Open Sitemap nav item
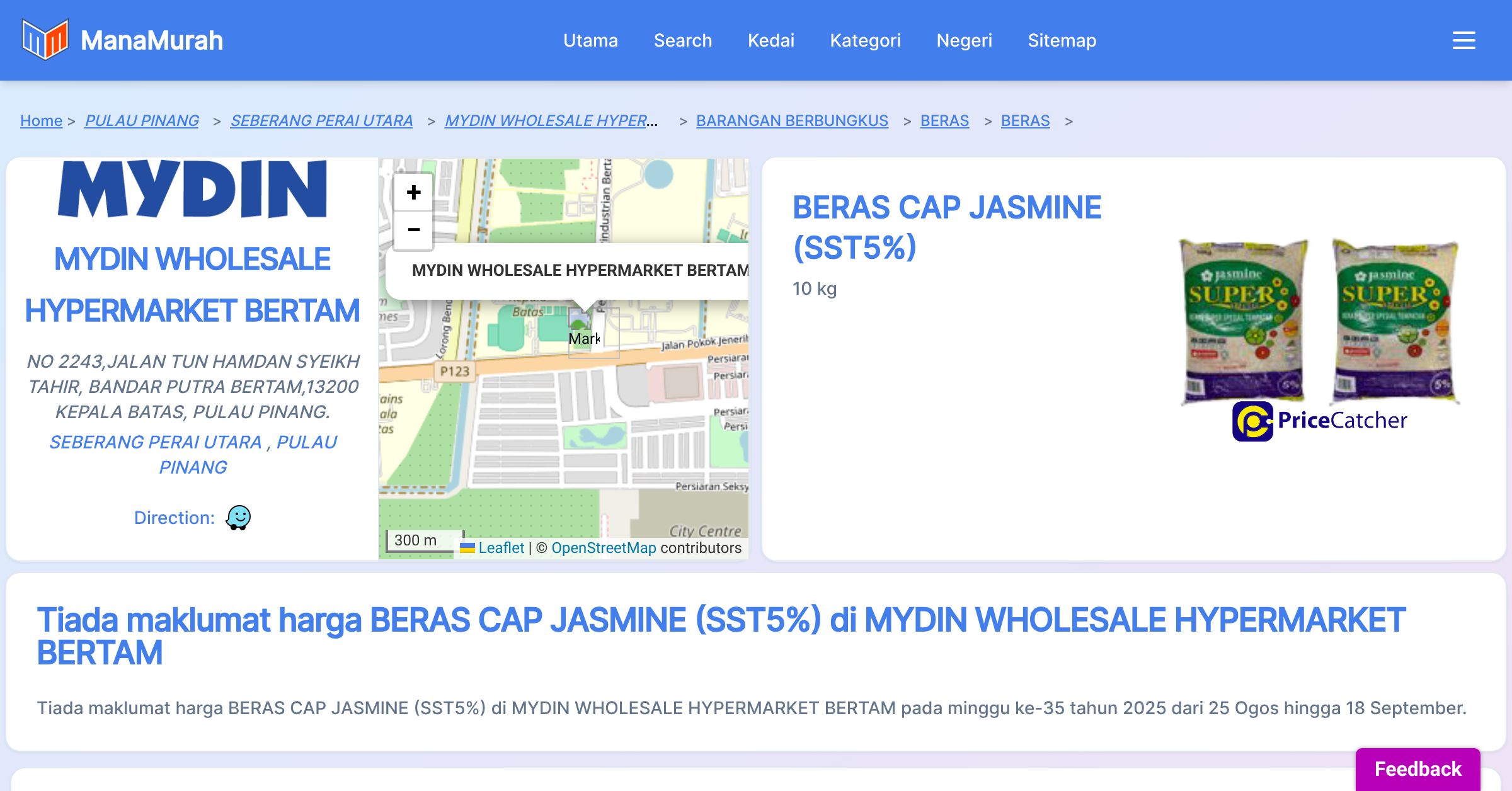 (x=1062, y=40)
